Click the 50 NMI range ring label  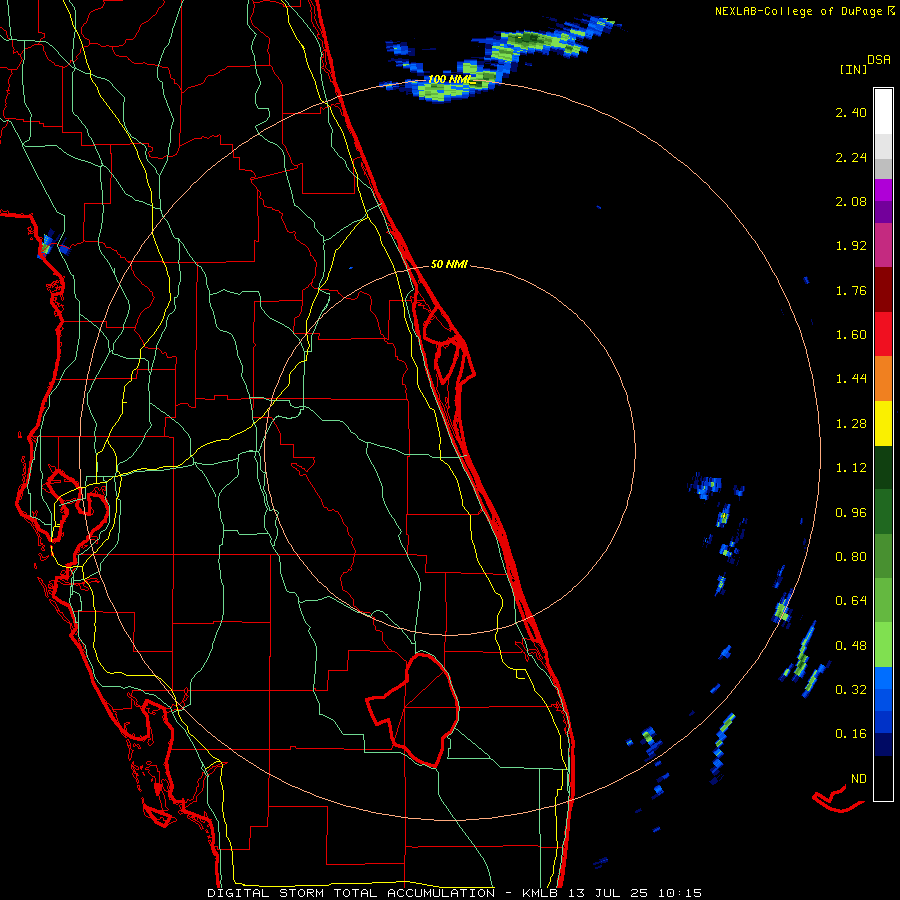coord(449,265)
